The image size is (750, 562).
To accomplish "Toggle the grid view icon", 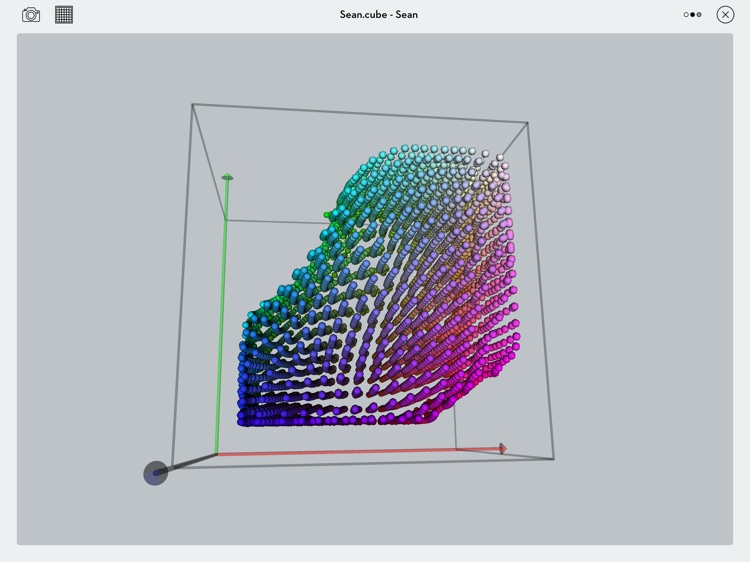I will click(64, 14).
